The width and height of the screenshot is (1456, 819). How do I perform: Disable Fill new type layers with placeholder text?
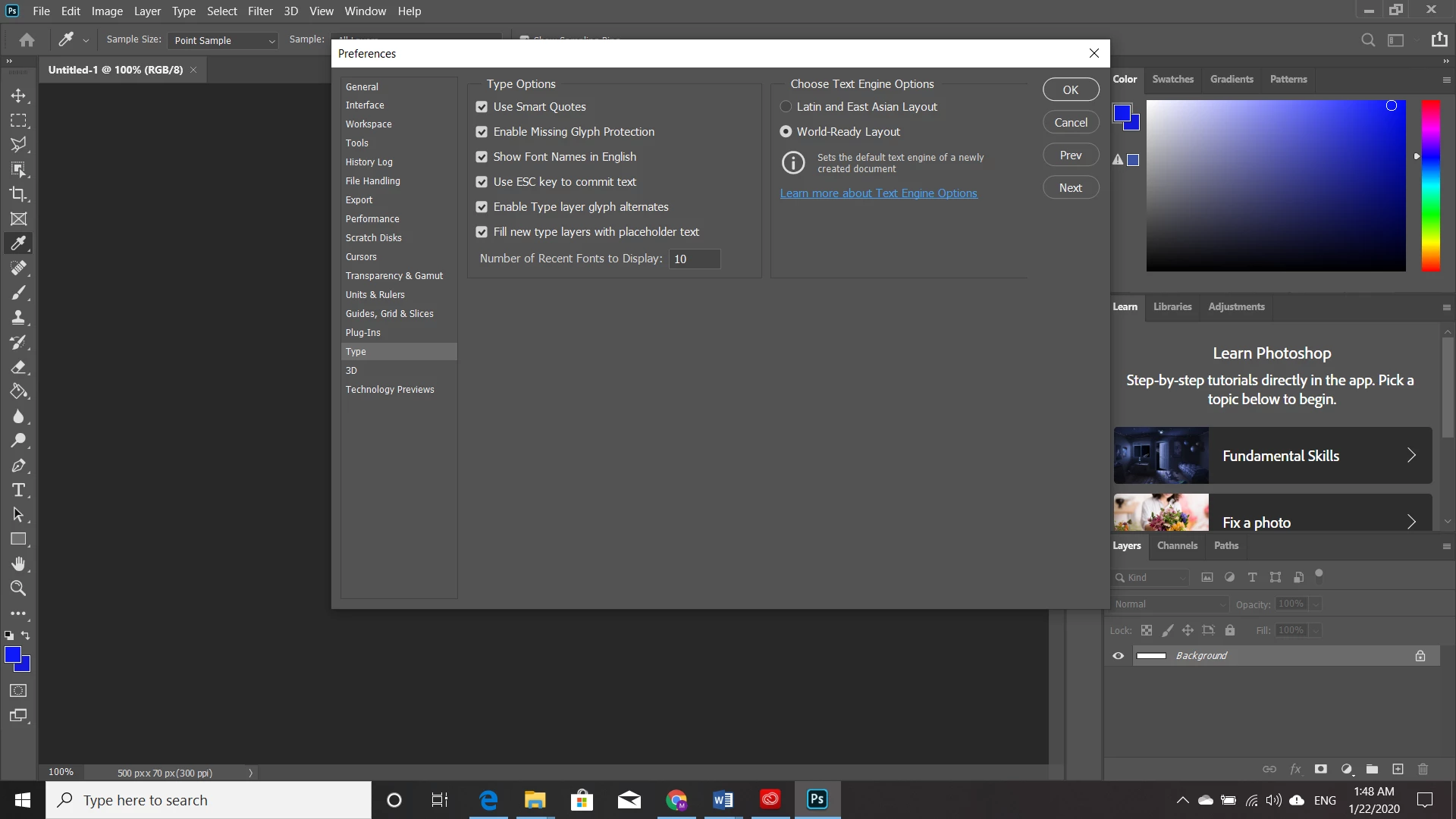482,232
